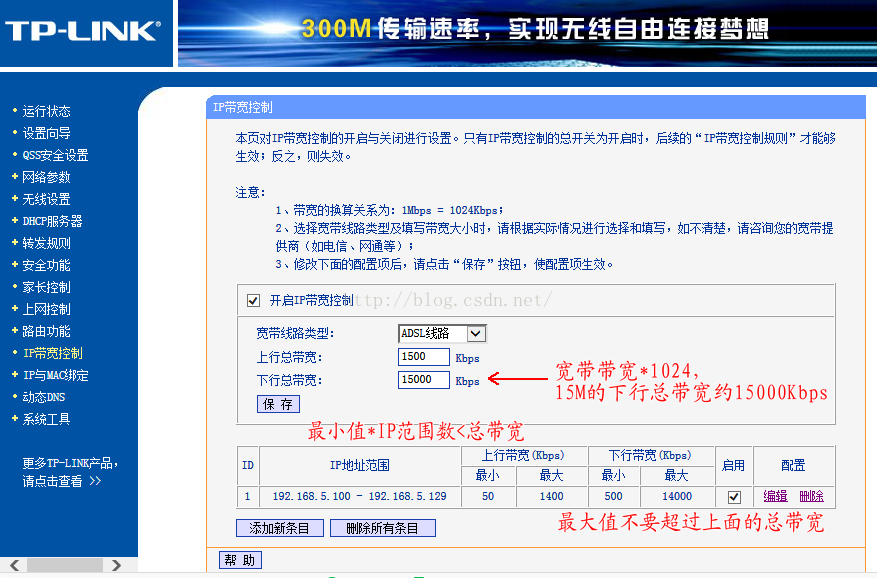Click sidebar horizontal scrollbar thumb

(64, 565)
